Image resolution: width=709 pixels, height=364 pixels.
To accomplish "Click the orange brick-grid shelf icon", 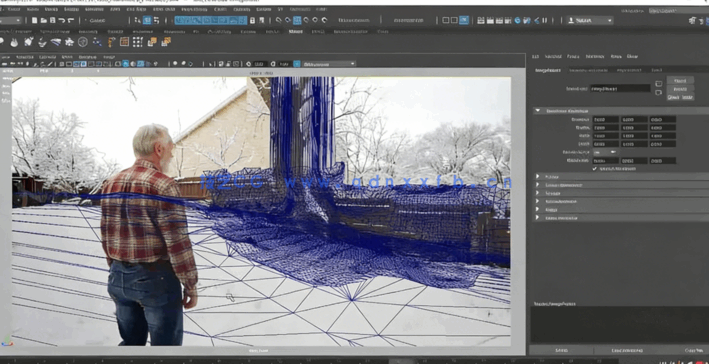I will (124, 42).
